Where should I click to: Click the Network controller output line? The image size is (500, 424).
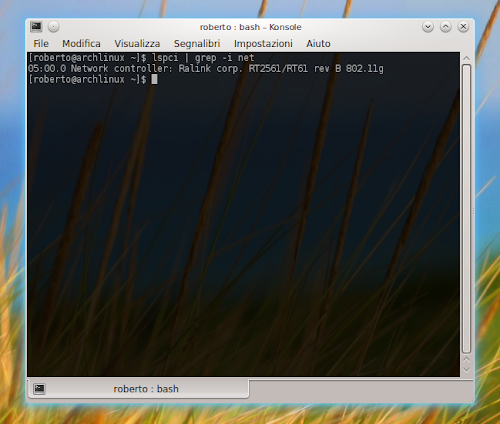click(206, 69)
